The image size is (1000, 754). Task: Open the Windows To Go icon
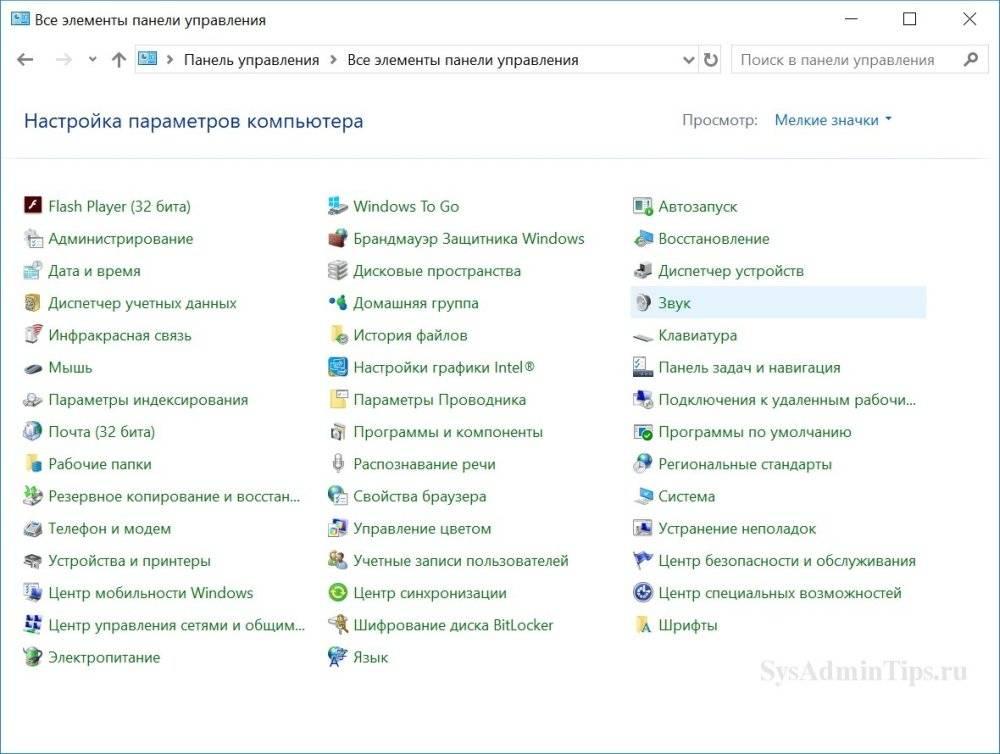337,206
